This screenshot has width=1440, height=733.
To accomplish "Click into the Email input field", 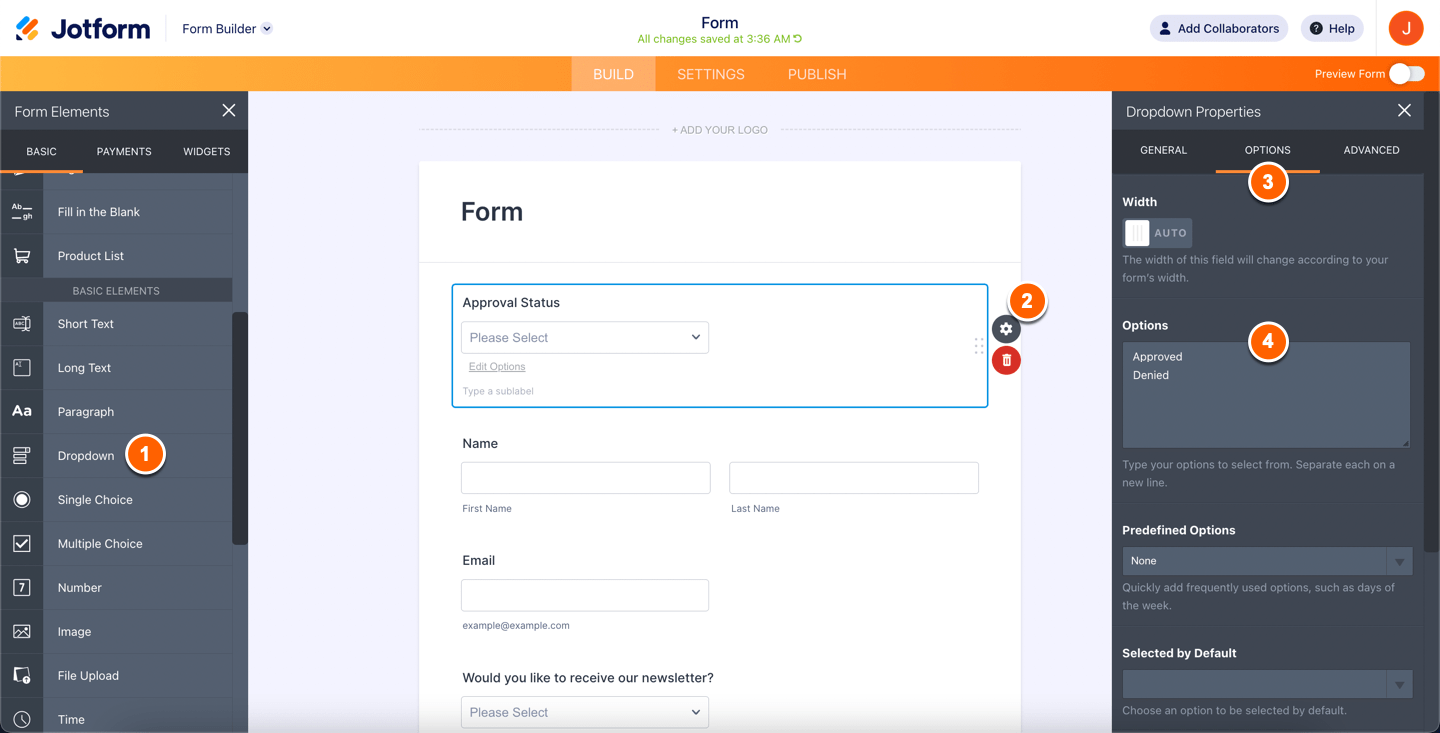I will click(585, 595).
